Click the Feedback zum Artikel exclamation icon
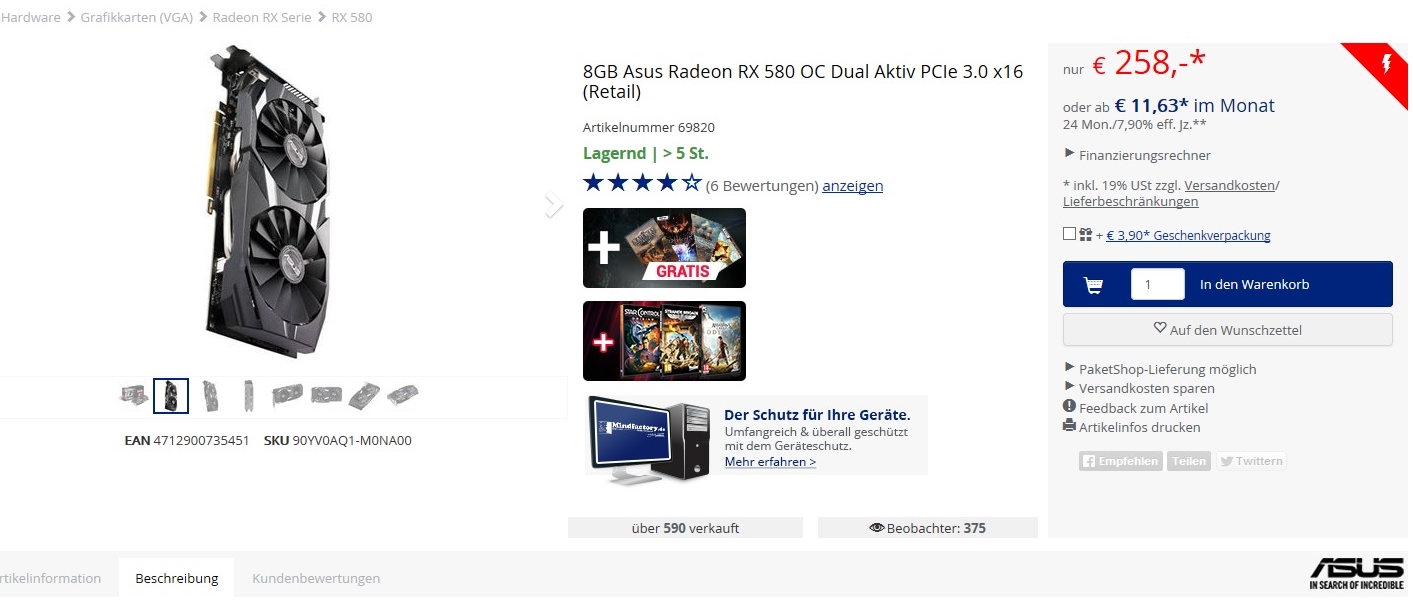The height and width of the screenshot is (609, 1413). pyautogui.click(x=1069, y=407)
